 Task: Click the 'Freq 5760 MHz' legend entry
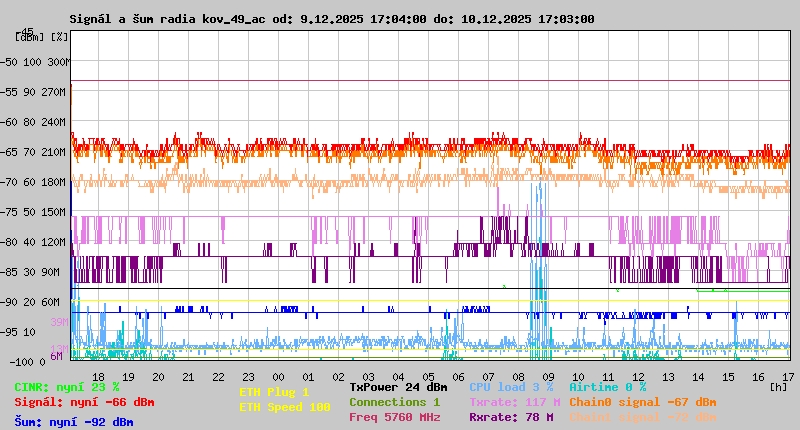coord(395,416)
